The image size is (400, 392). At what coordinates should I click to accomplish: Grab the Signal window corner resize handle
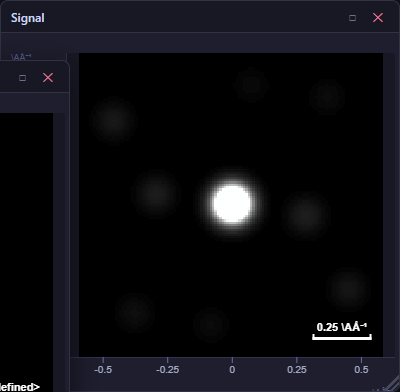click(x=392, y=384)
